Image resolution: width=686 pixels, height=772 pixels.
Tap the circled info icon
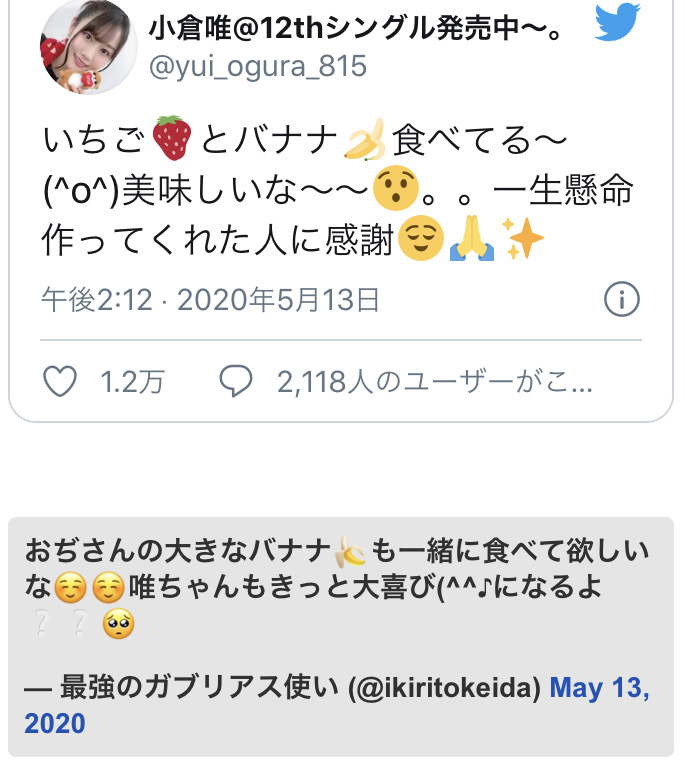621,299
